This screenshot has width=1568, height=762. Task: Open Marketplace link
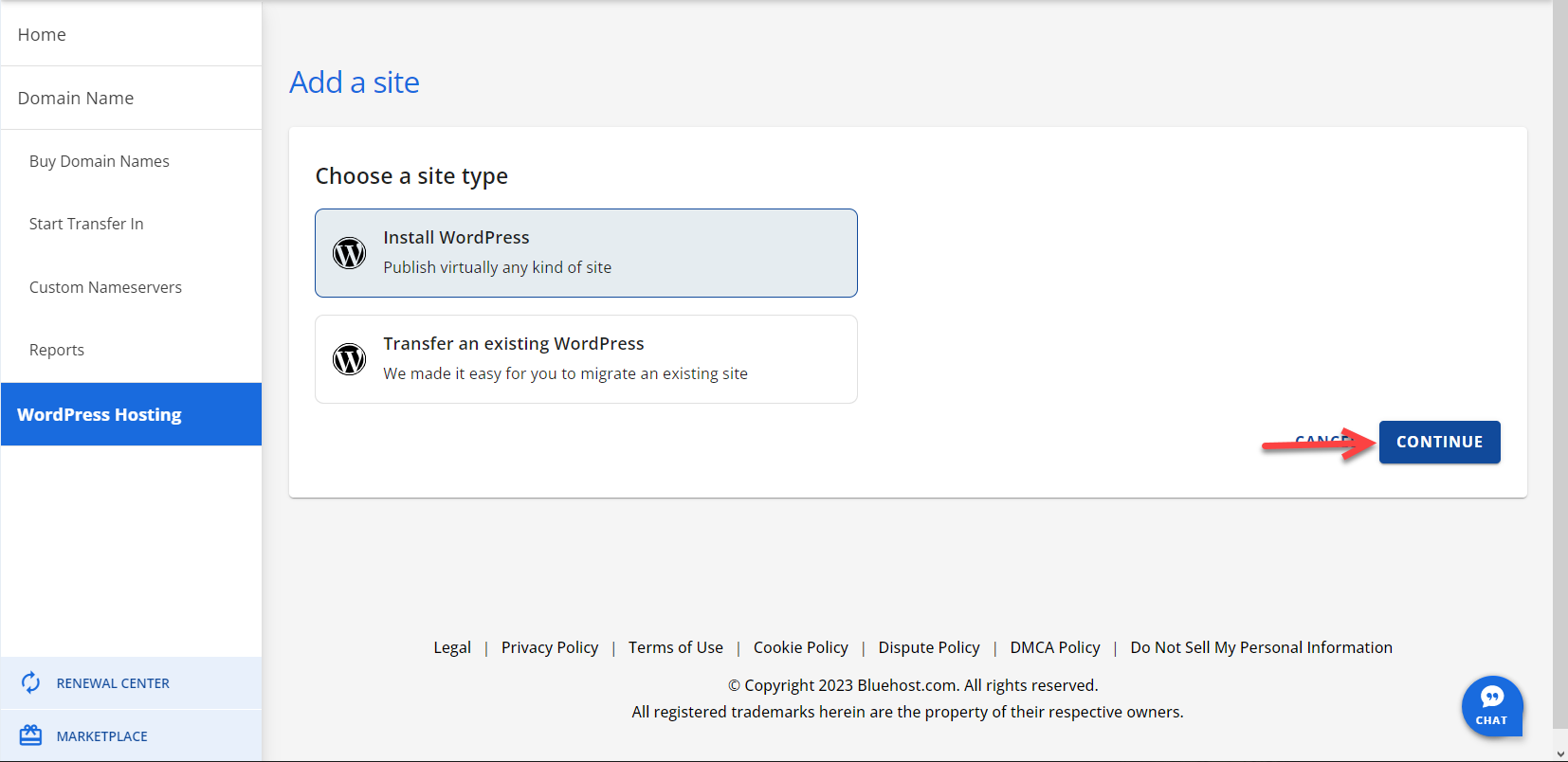[101, 736]
